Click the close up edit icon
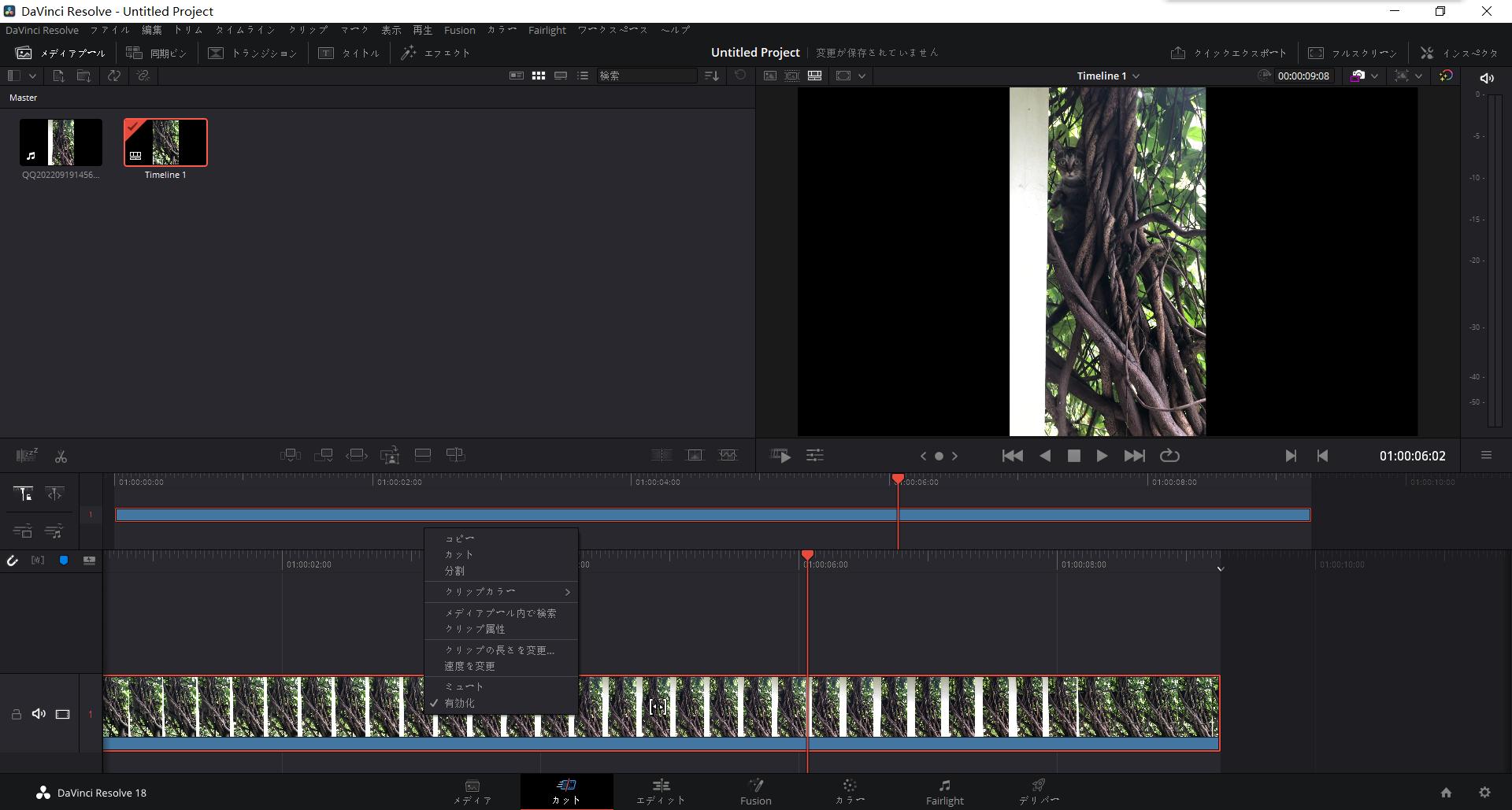The height and width of the screenshot is (810, 1512). [x=390, y=455]
